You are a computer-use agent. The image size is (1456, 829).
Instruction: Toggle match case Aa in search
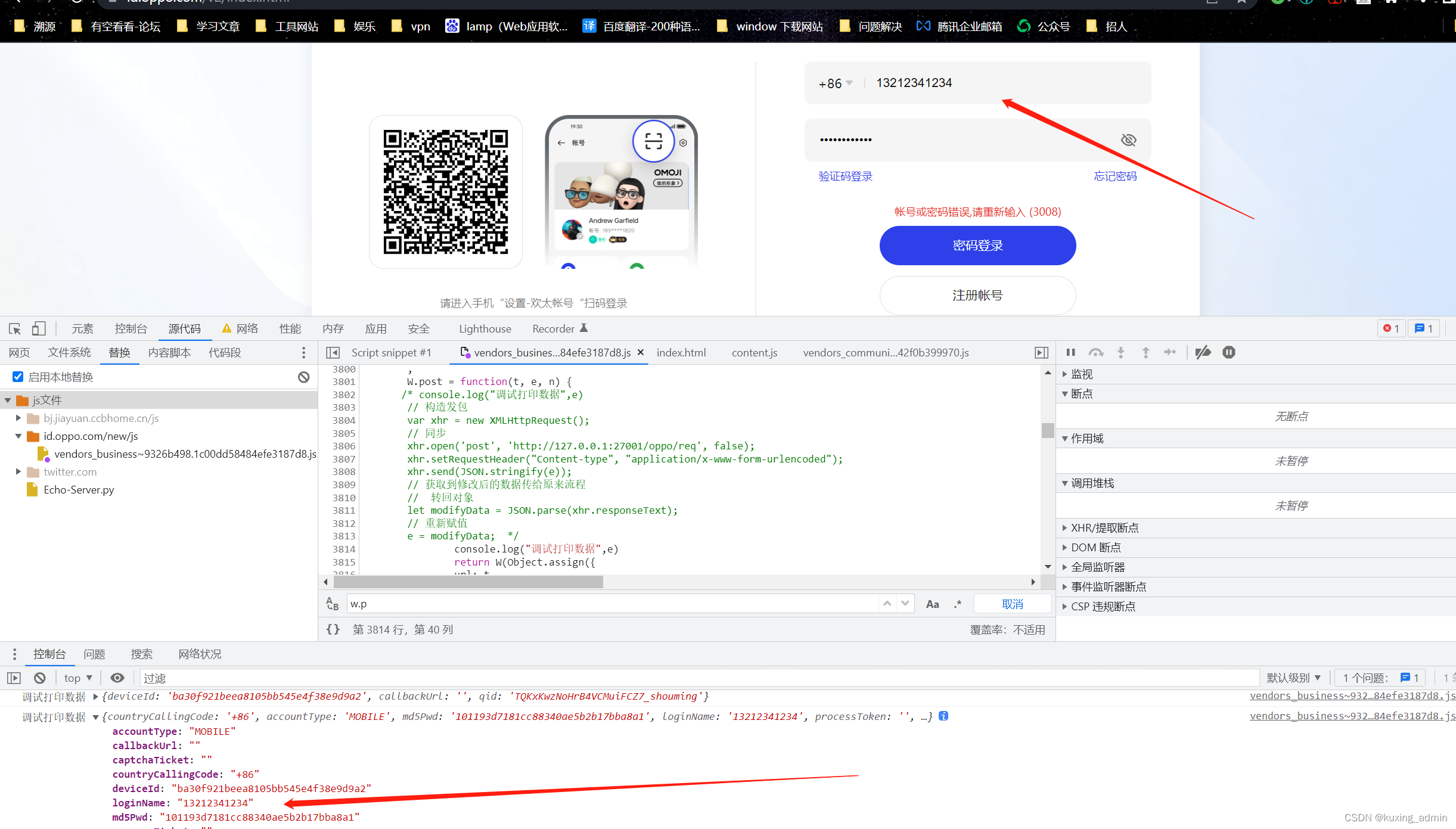coord(933,604)
